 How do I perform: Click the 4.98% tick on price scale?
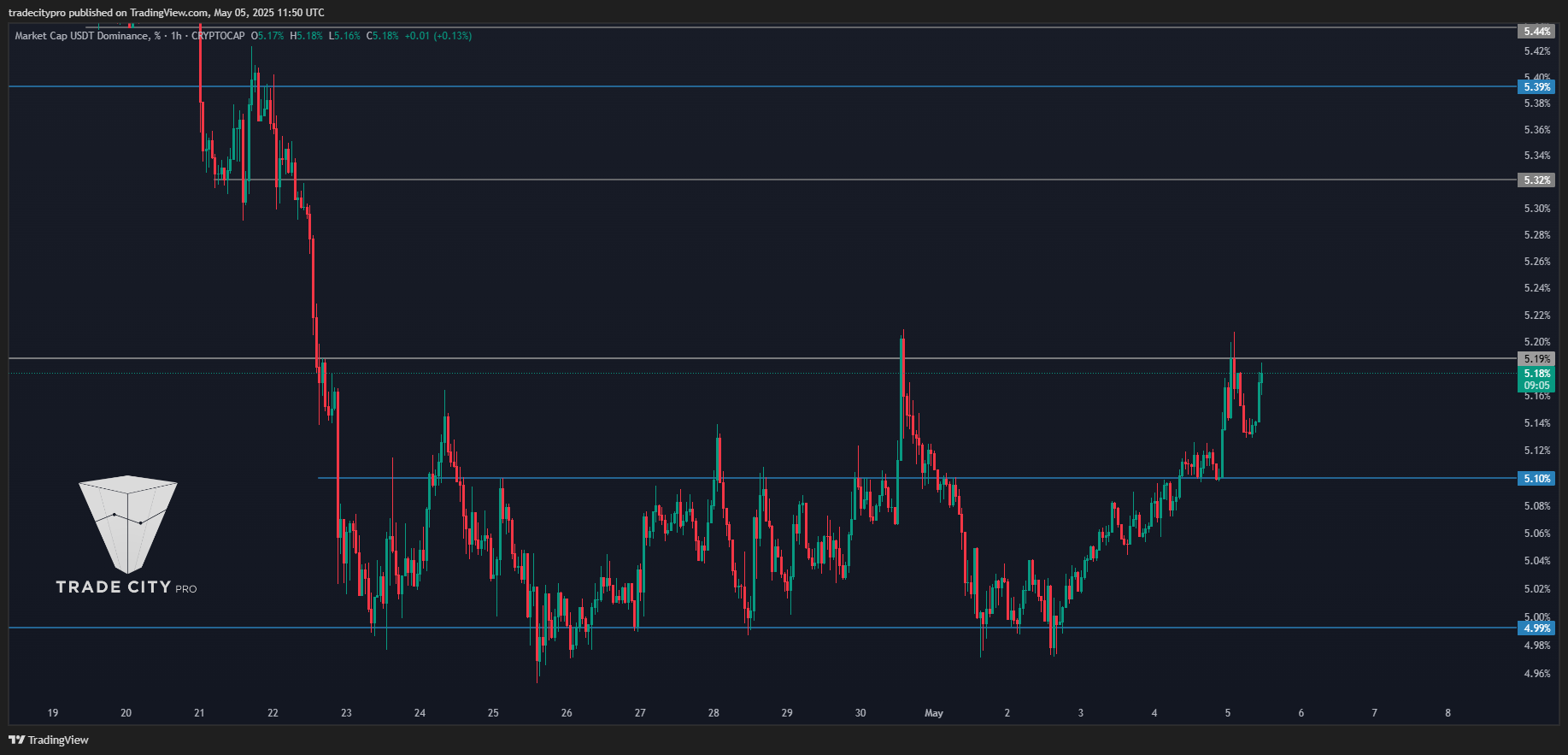1536,646
